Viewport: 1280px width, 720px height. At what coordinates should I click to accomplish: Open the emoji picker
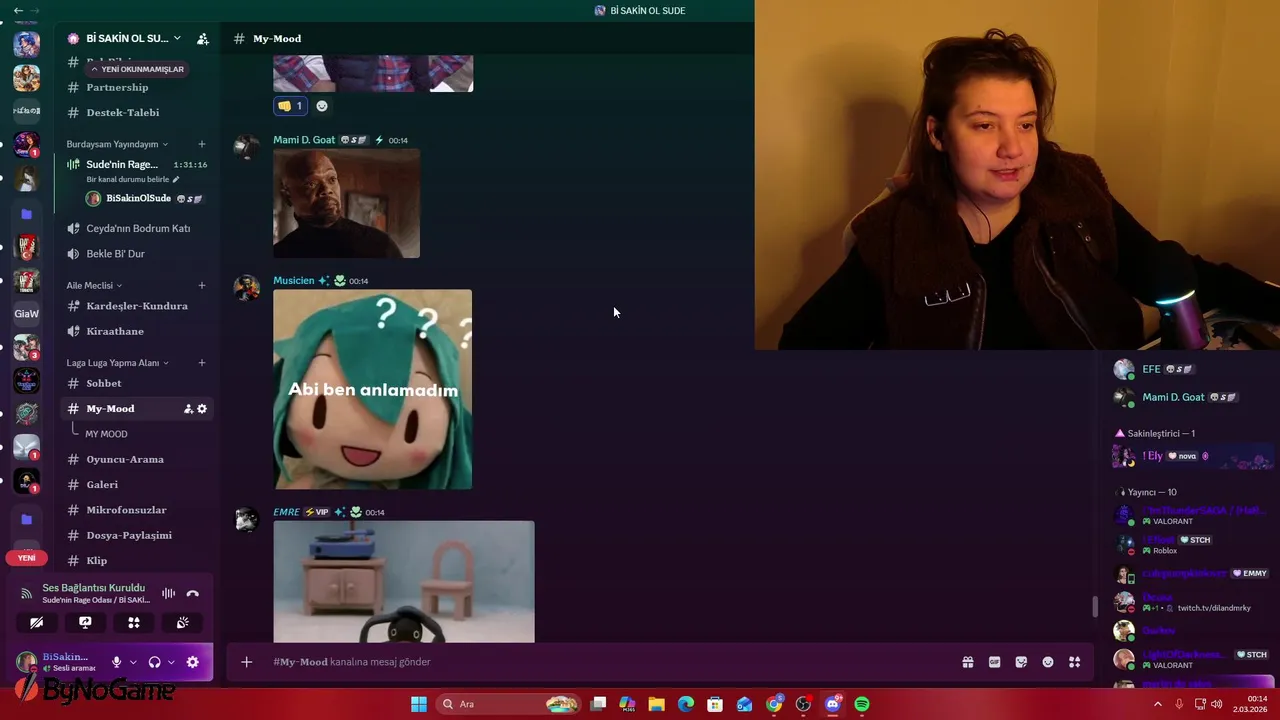(x=1048, y=662)
